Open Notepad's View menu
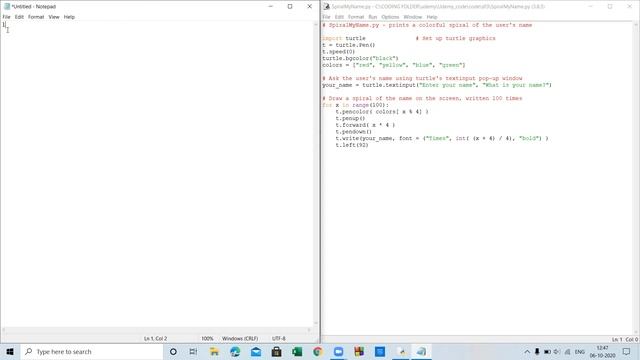The width and height of the screenshot is (640, 360). [54, 17]
